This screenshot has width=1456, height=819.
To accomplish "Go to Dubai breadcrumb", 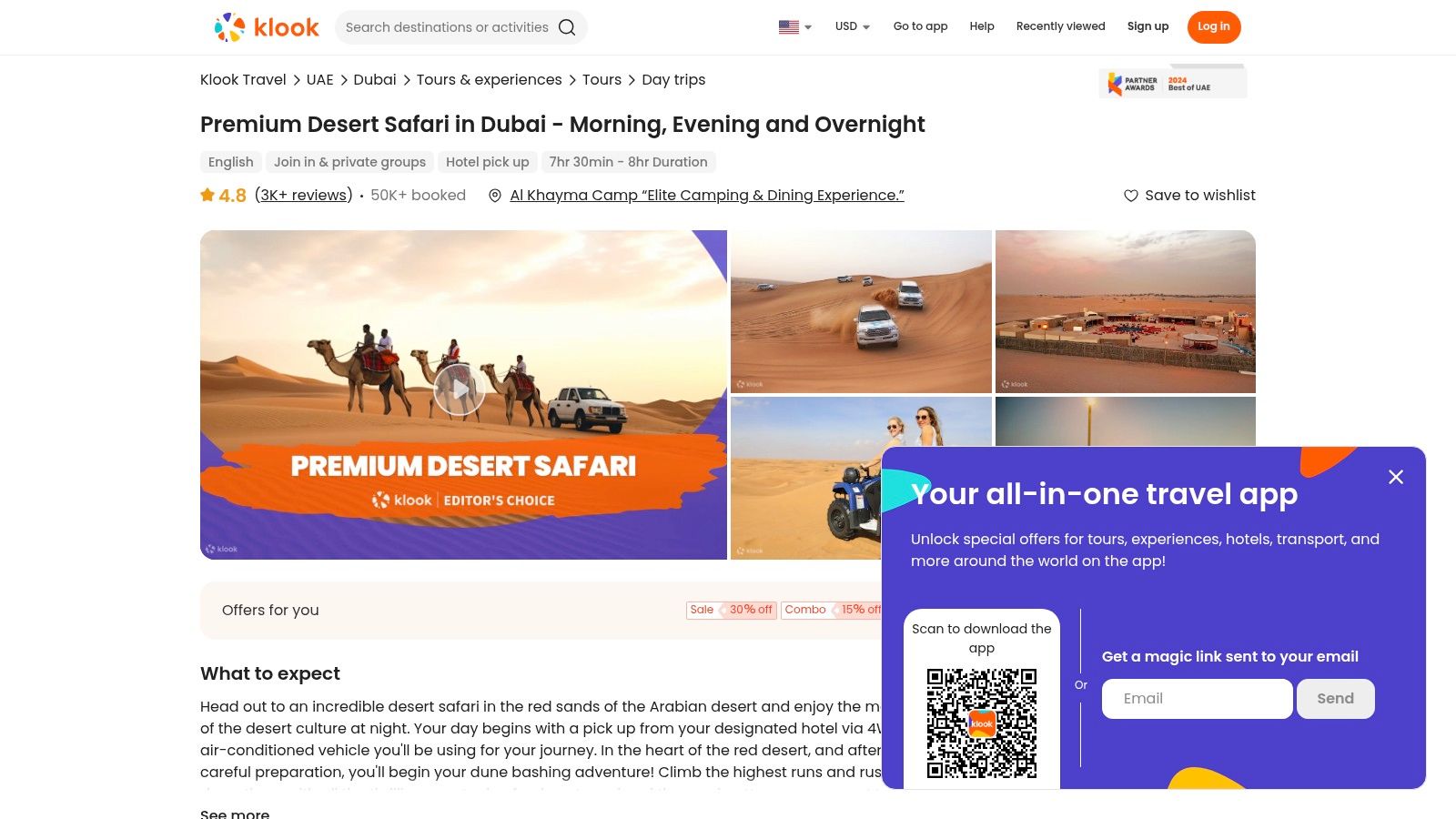I will (x=375, y=80).
